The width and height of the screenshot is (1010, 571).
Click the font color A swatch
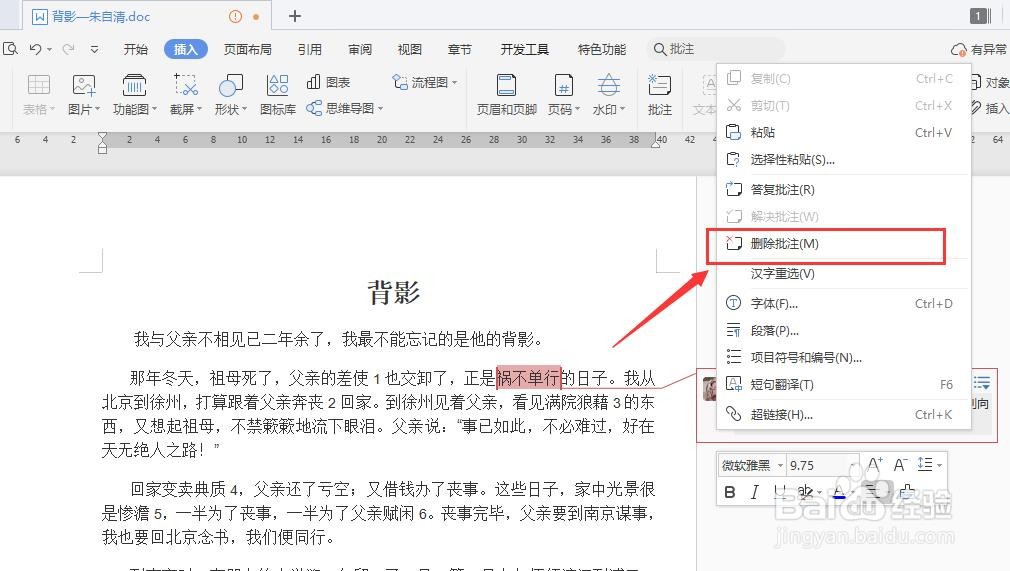pyautogui.click(x=839, y=493)
